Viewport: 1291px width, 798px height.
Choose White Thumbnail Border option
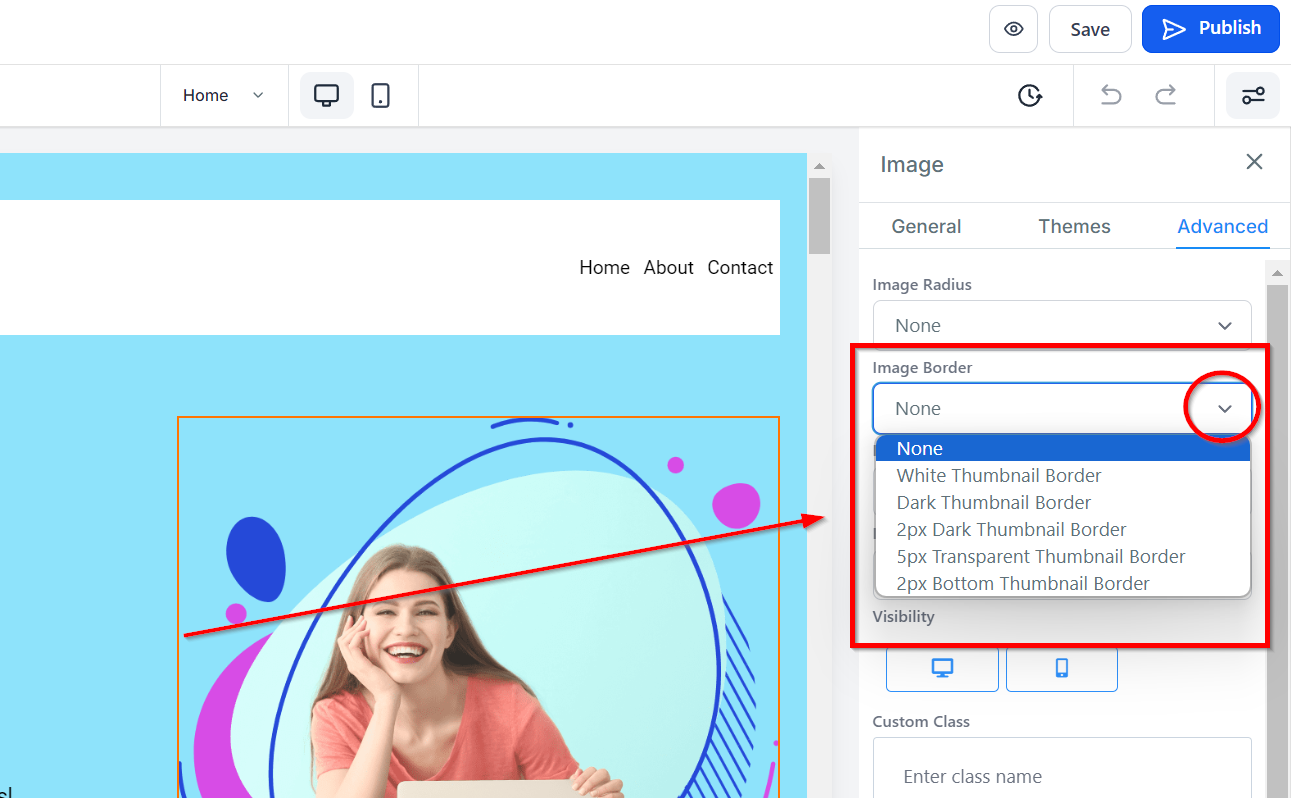[x=1062, y=476]
